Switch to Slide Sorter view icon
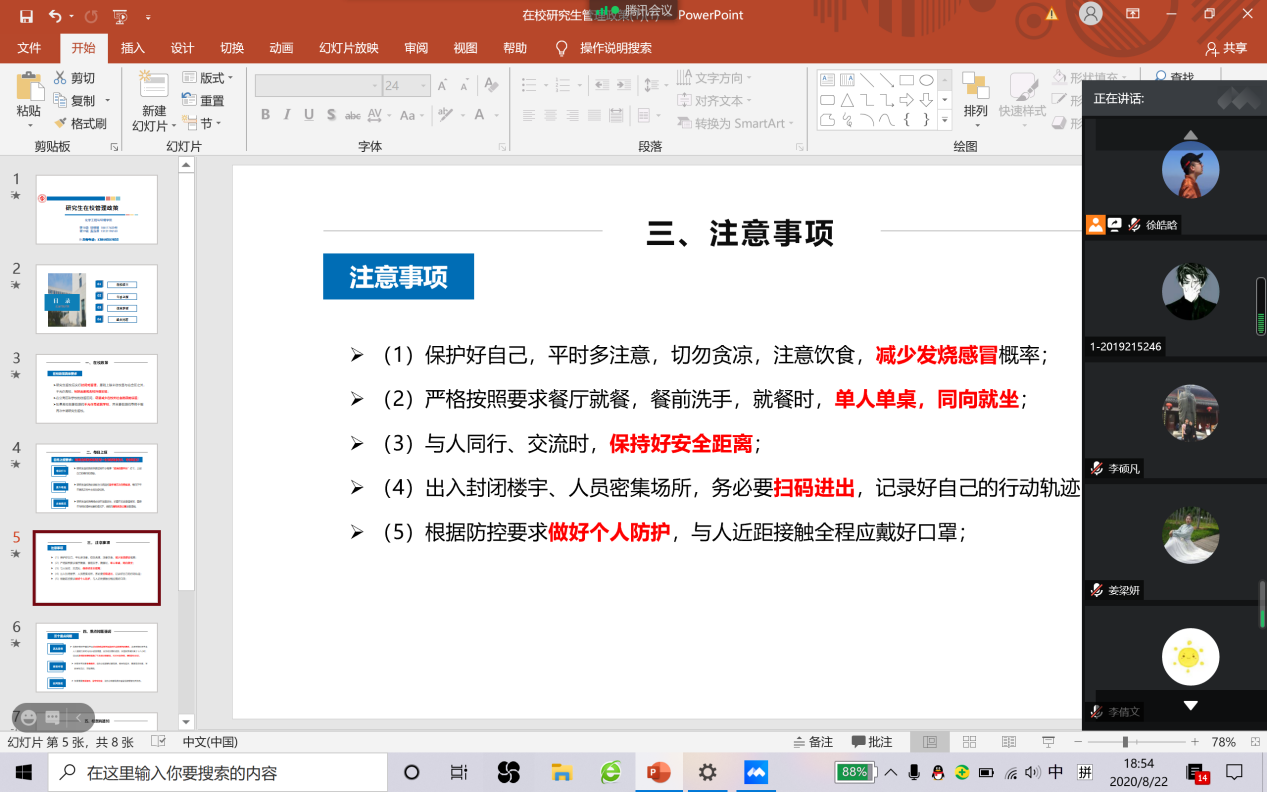The image size is (1267, 792). coord(969,742)
